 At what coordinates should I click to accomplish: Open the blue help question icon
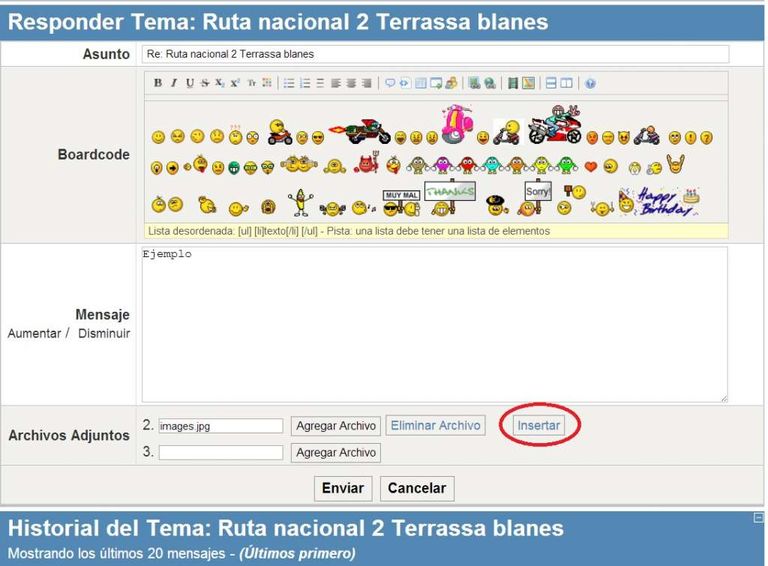[x=590, y=83]
